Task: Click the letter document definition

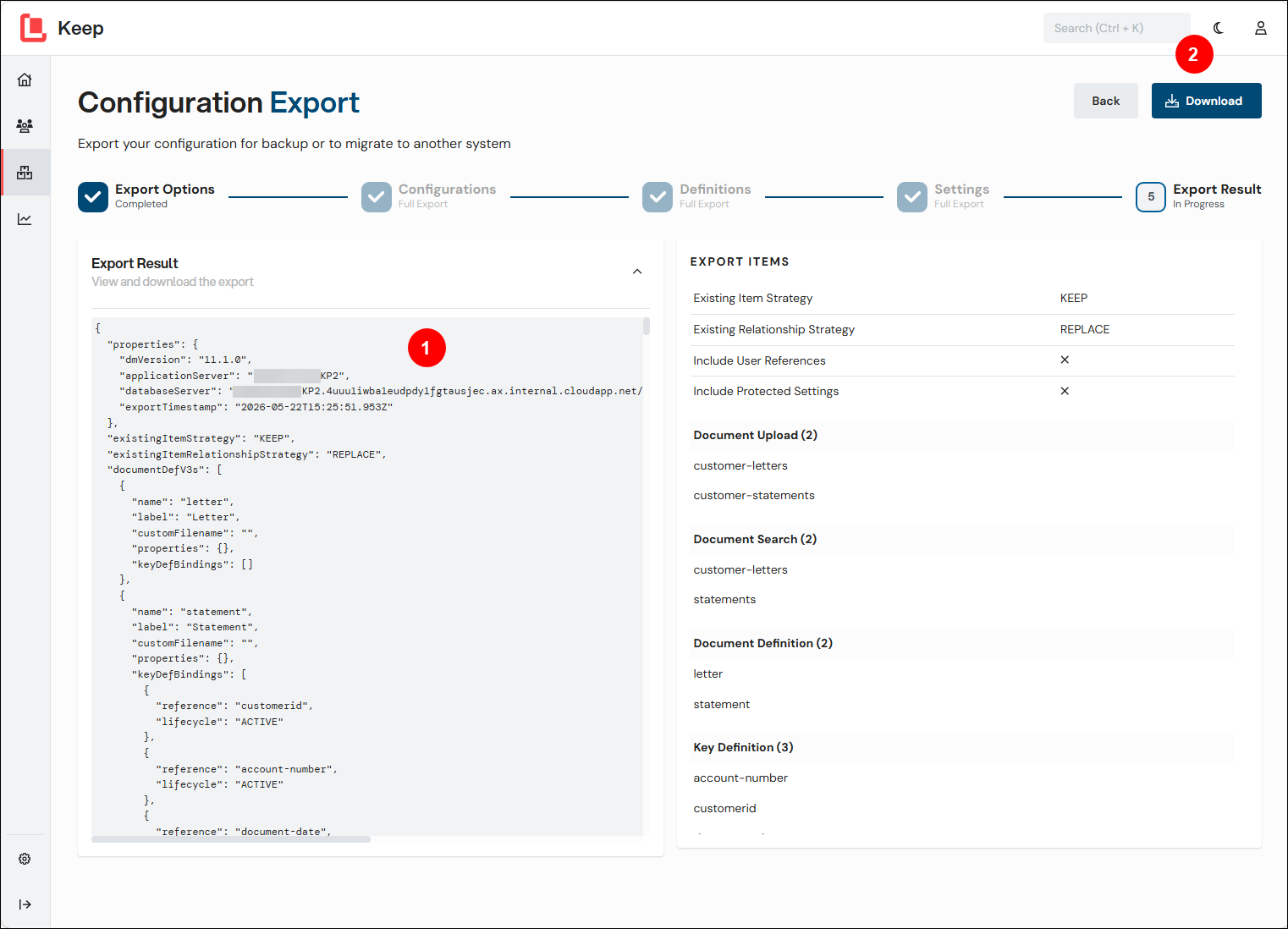Action: click(708, 674)
